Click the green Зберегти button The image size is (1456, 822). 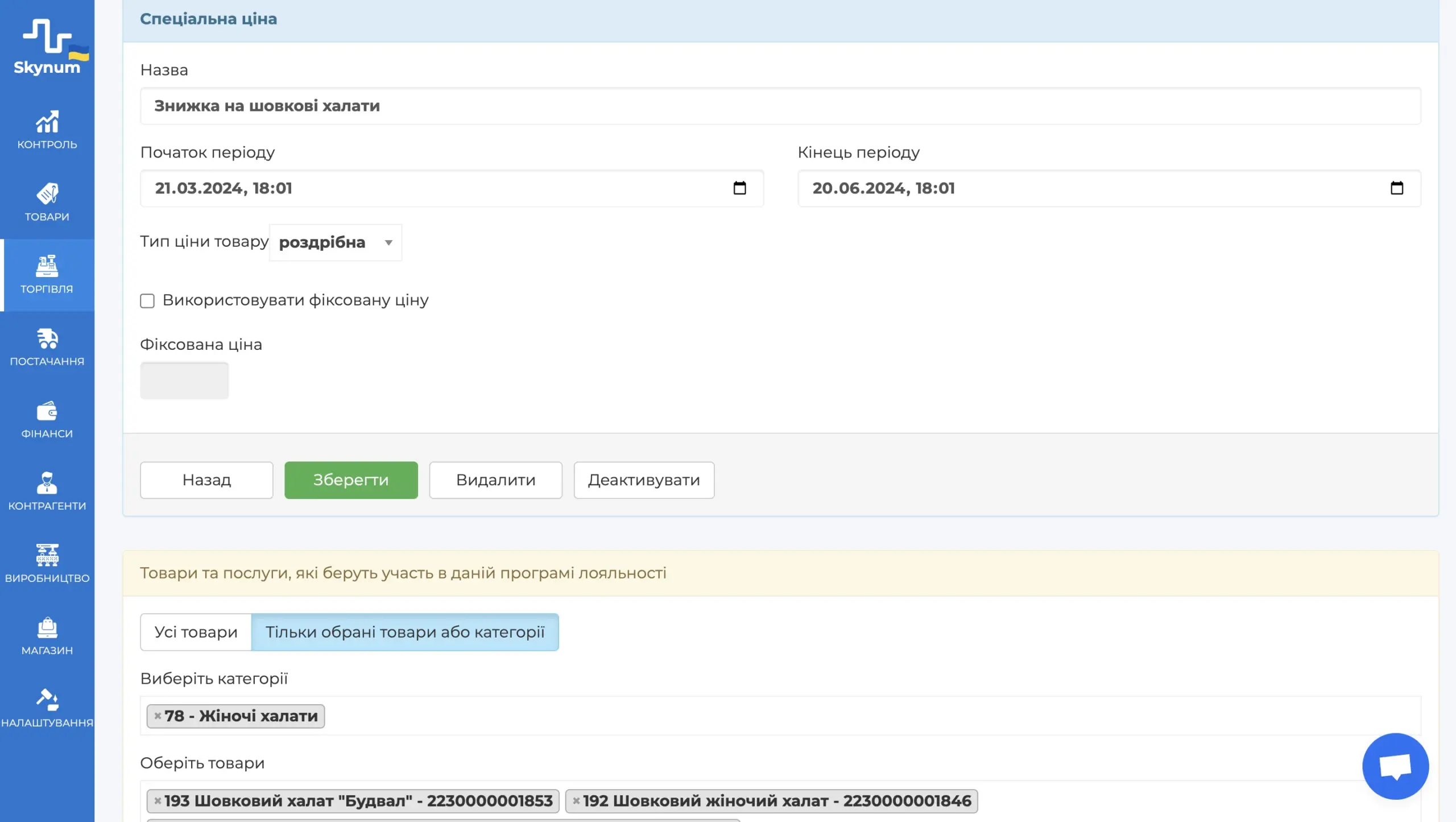(x=351, y=480)
